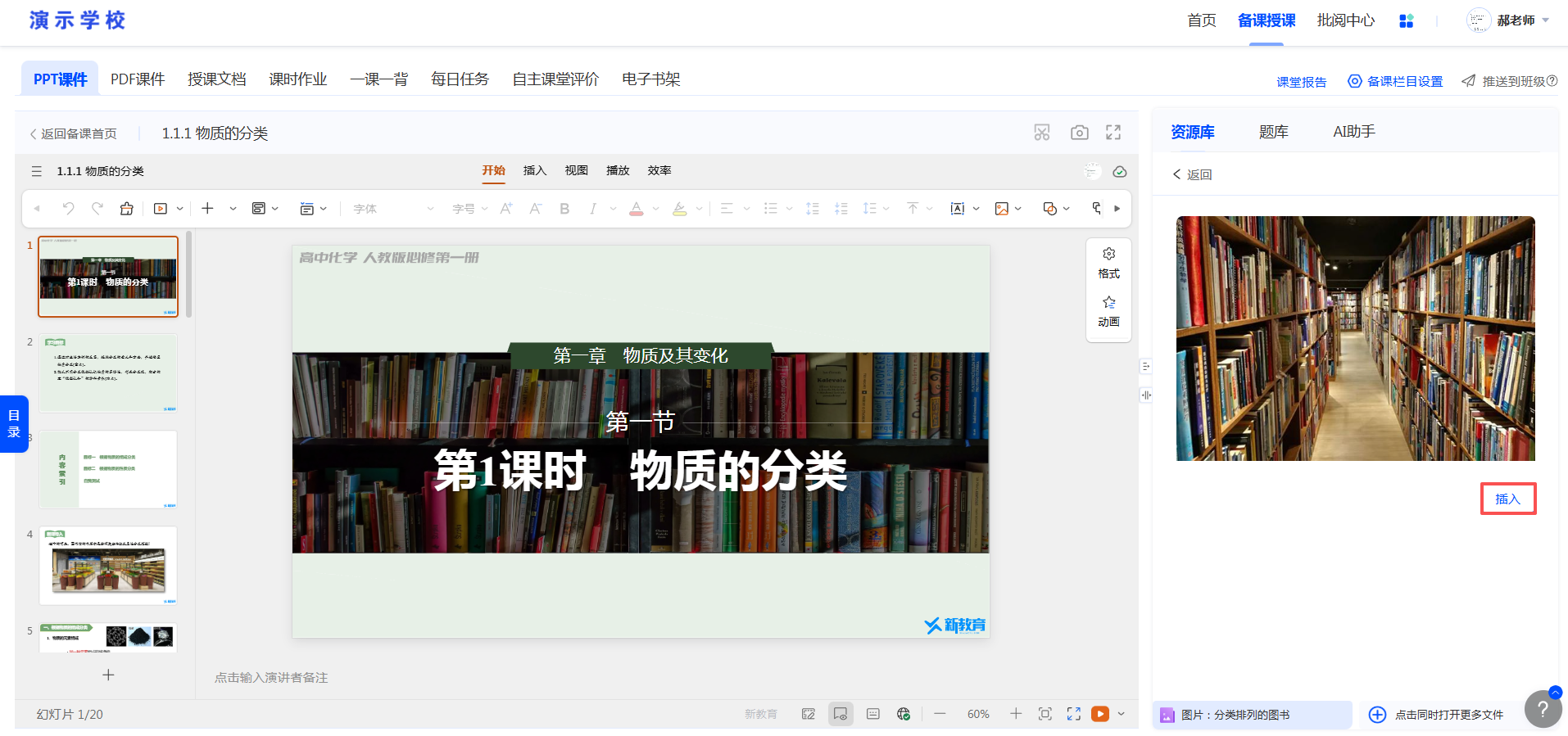Open the hamburger menu beside file title
Image resolution: width=1568 pixels, height=736 pixels.
[x=36, y=171]
